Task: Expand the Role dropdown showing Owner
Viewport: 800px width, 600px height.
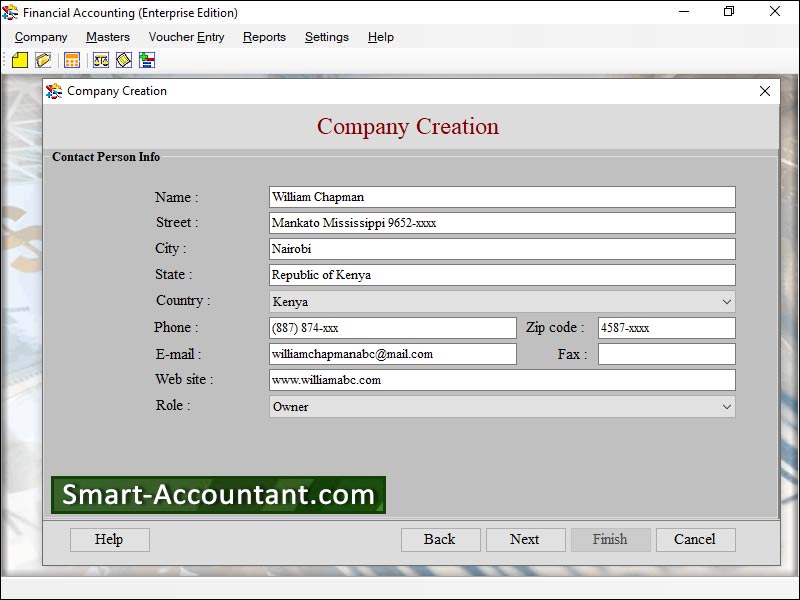Action: tap(726, 407)
